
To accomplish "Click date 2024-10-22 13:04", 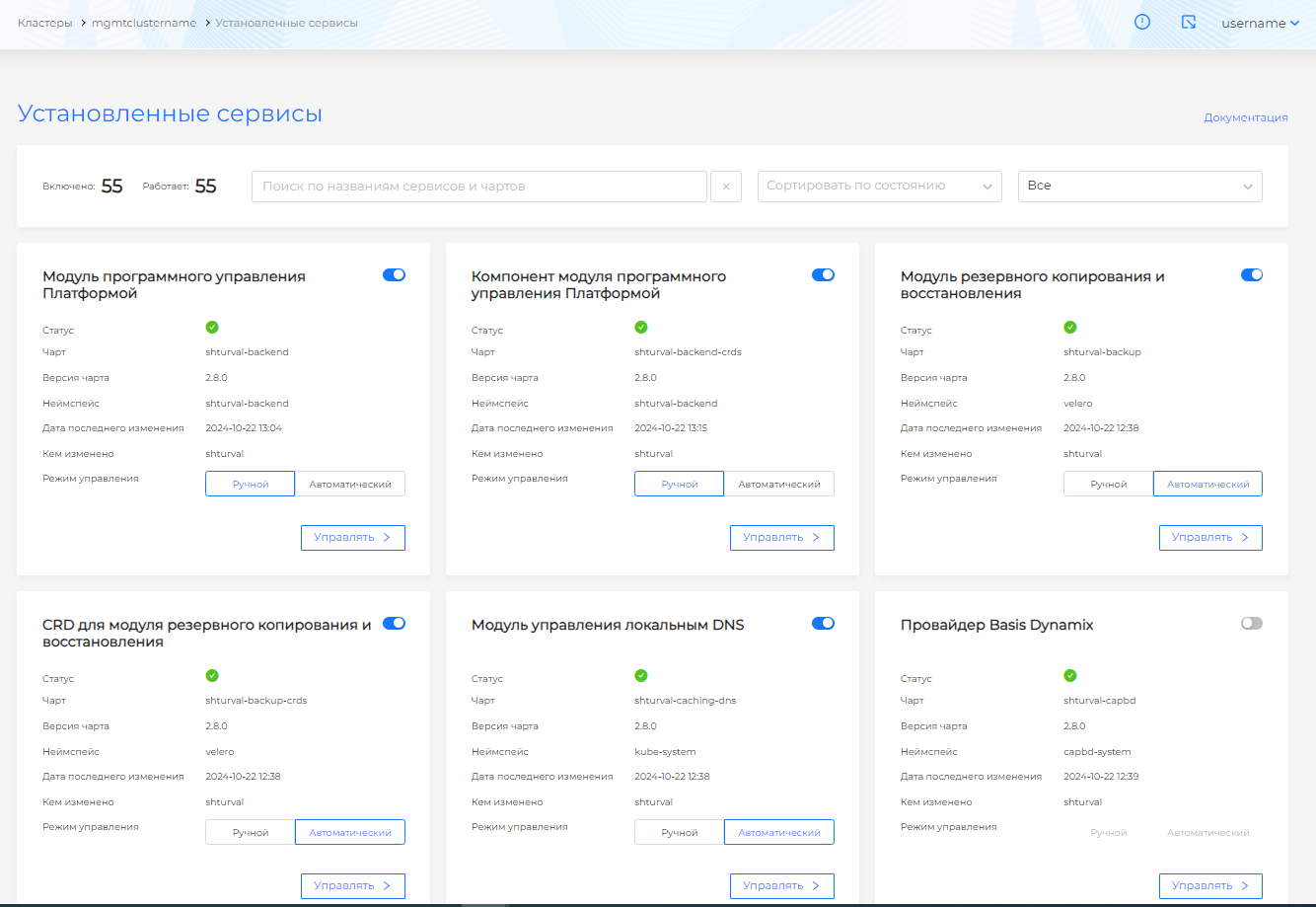I will click(244, 428).
